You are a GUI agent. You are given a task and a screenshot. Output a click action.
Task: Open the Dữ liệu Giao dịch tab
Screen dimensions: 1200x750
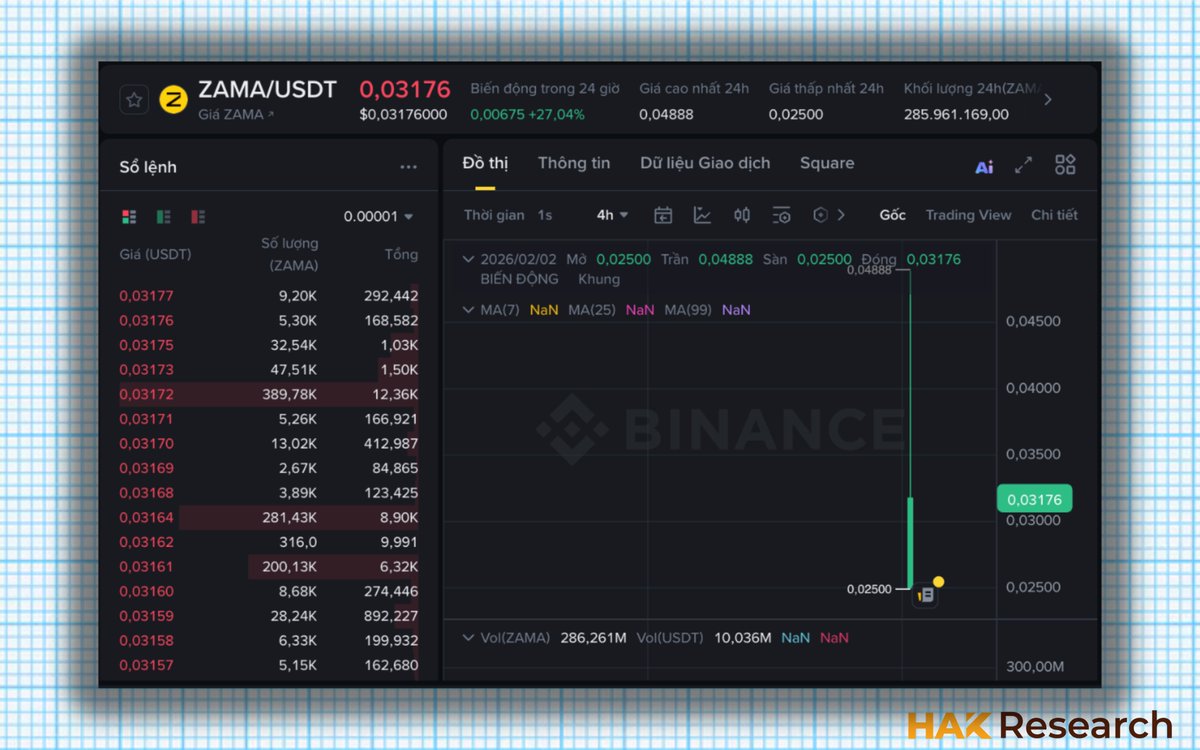point(705,163)
